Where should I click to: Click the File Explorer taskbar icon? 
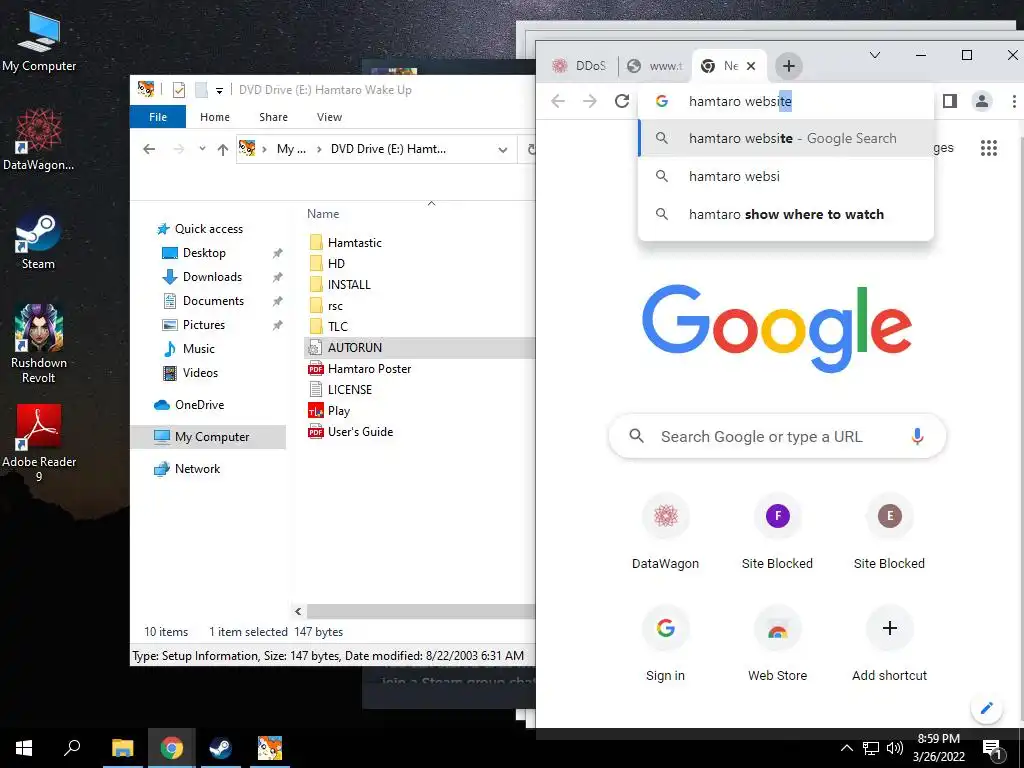(122, 748)
